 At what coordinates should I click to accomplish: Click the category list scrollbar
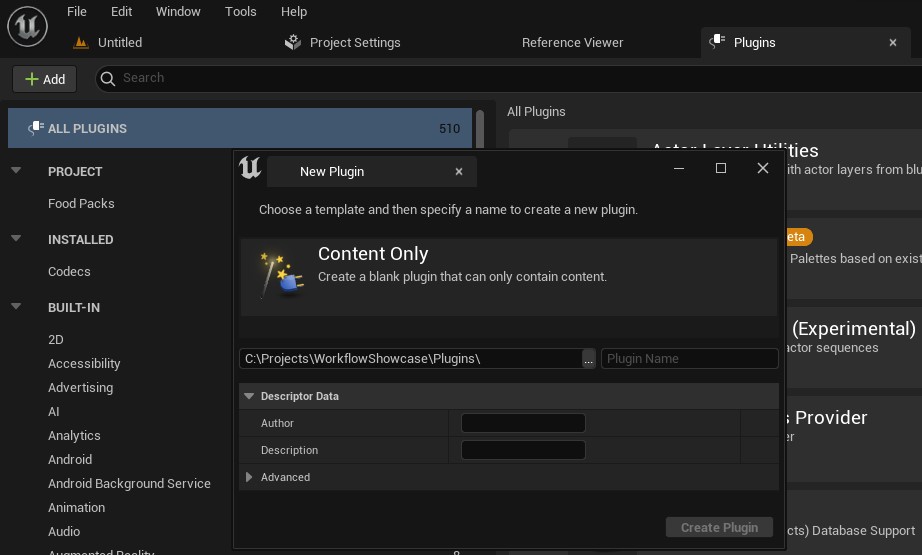(480, 129)
